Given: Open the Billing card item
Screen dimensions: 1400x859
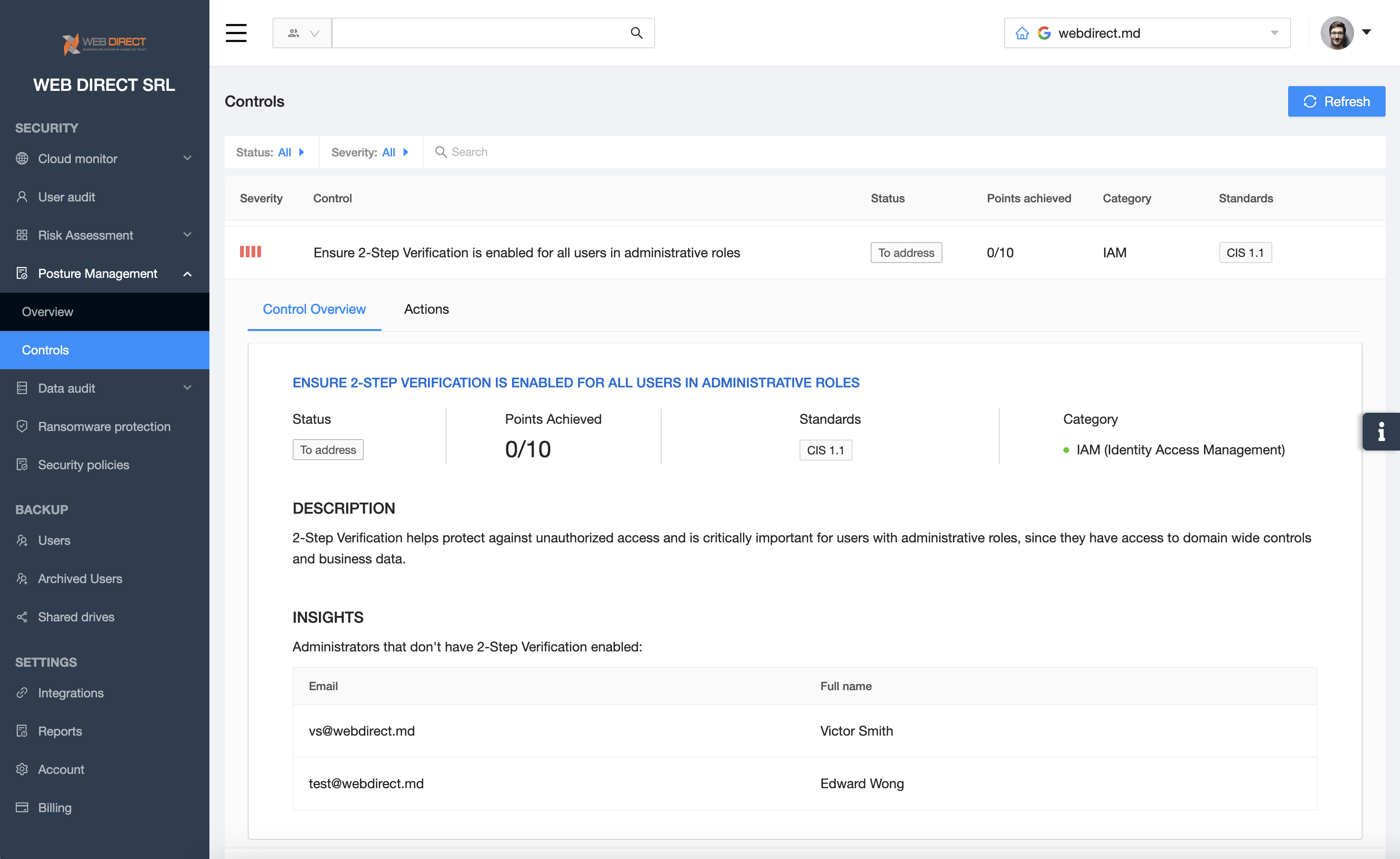Looking at the screenshot, I should [55, 807].
